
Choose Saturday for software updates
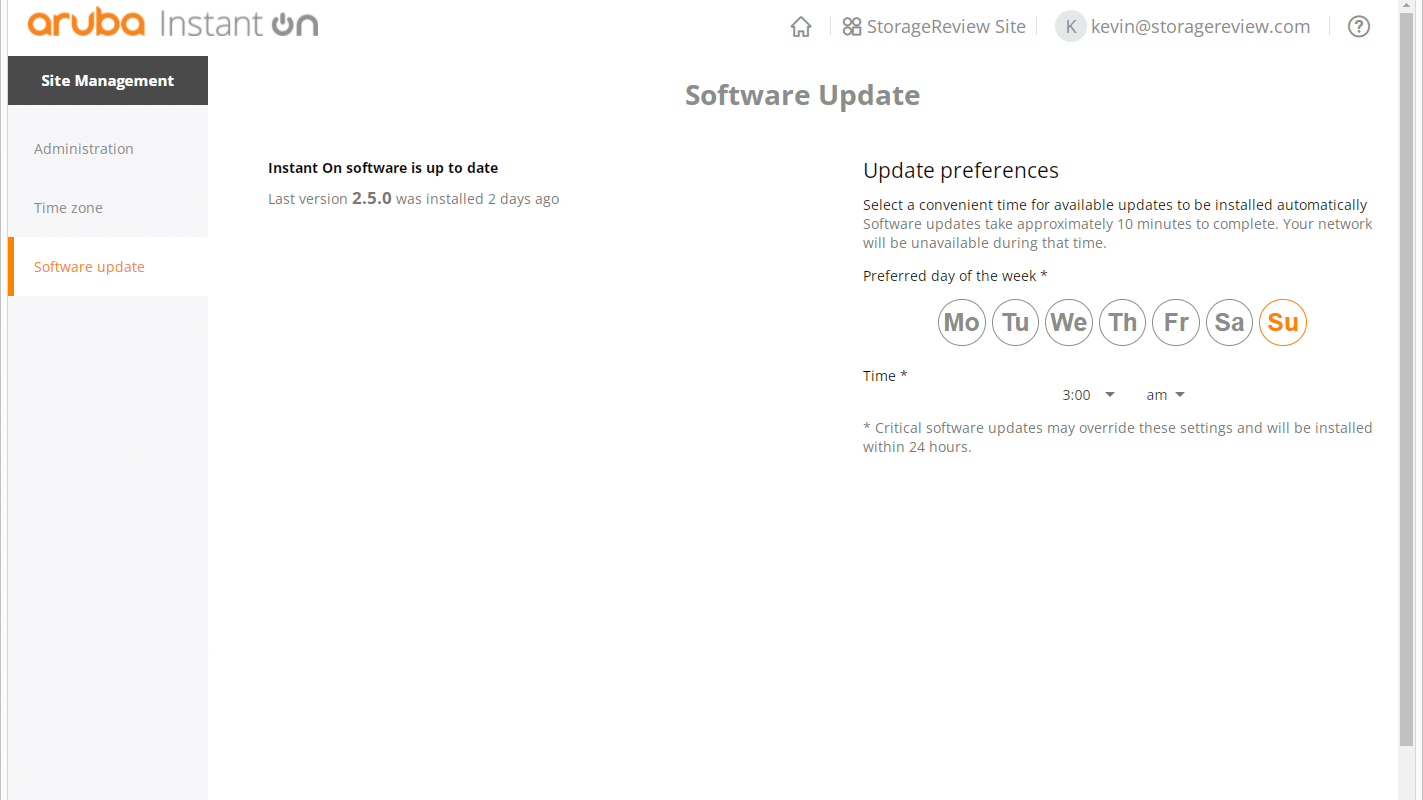click(x=1229, y=322)
